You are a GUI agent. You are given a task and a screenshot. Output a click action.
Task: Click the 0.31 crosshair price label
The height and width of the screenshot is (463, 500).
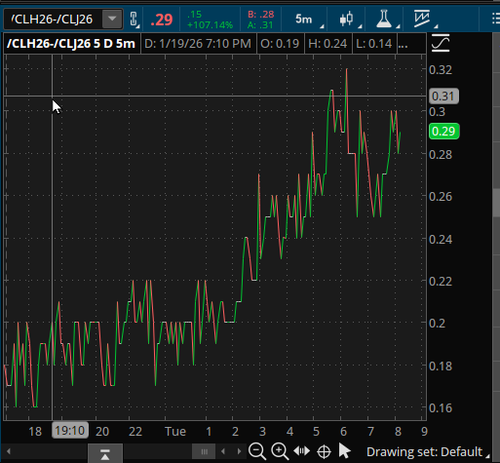(x=443, y=96)
